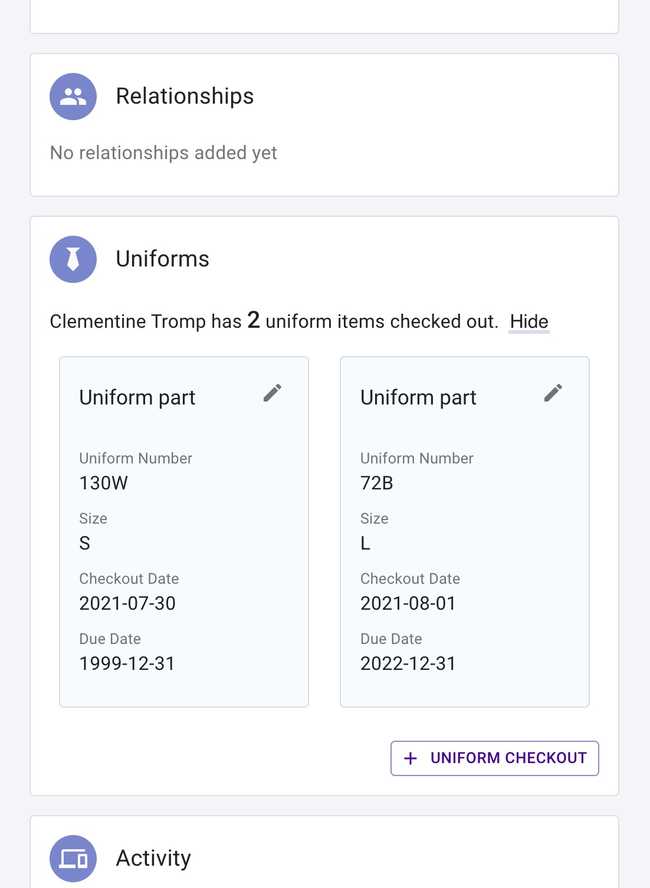This screenshot has width=650, height=888.
Task: Click the size L value
Action: [365, 543]
